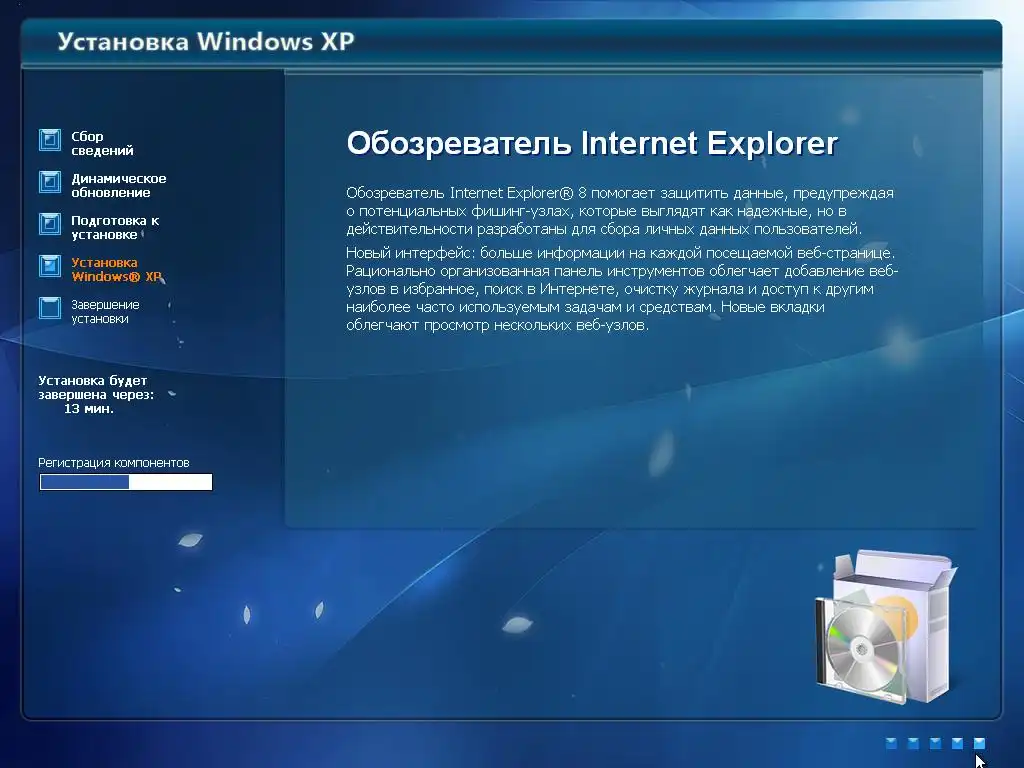The height and width of the screenshot is (768, 1024).
Task: Click the step icon beside "Завершение установки"
Action: [50, 308]
